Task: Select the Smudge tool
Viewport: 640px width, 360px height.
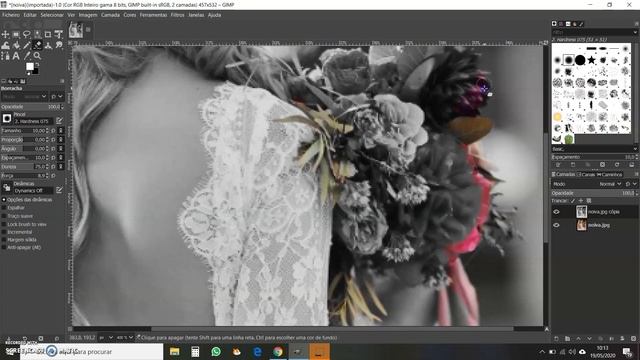Action: [x=58, y=45]
